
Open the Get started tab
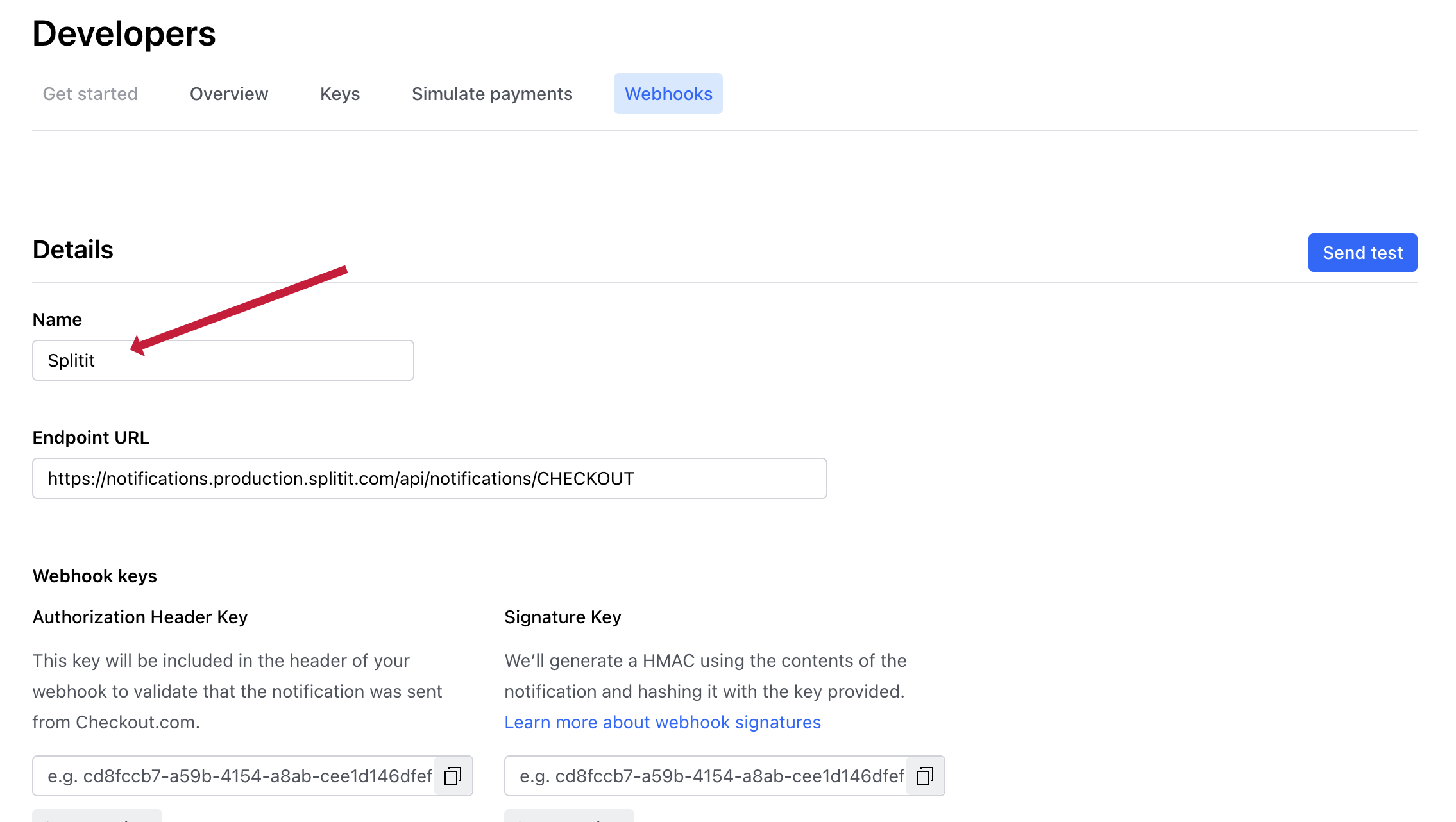(x=90, y=94)
